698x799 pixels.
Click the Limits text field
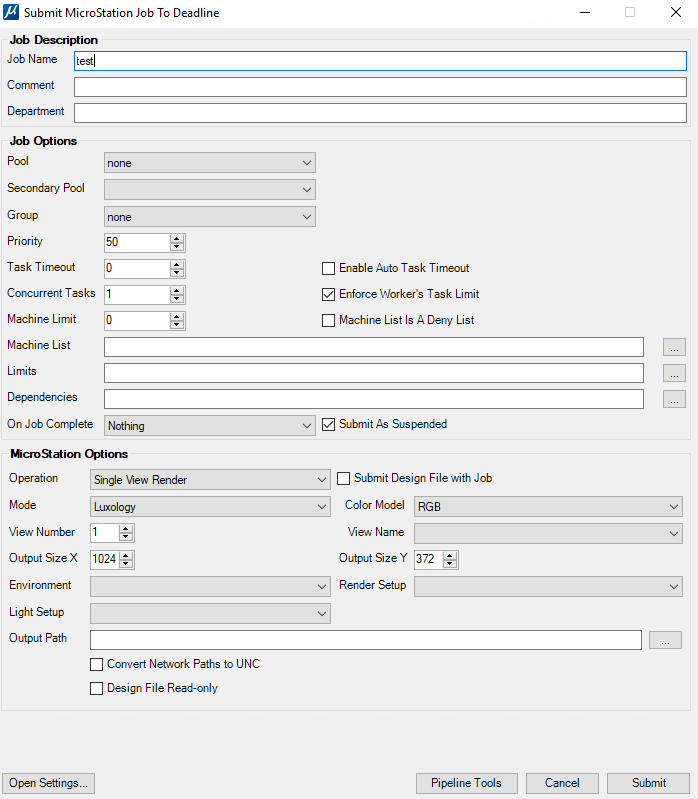click(x=374, y=373)
